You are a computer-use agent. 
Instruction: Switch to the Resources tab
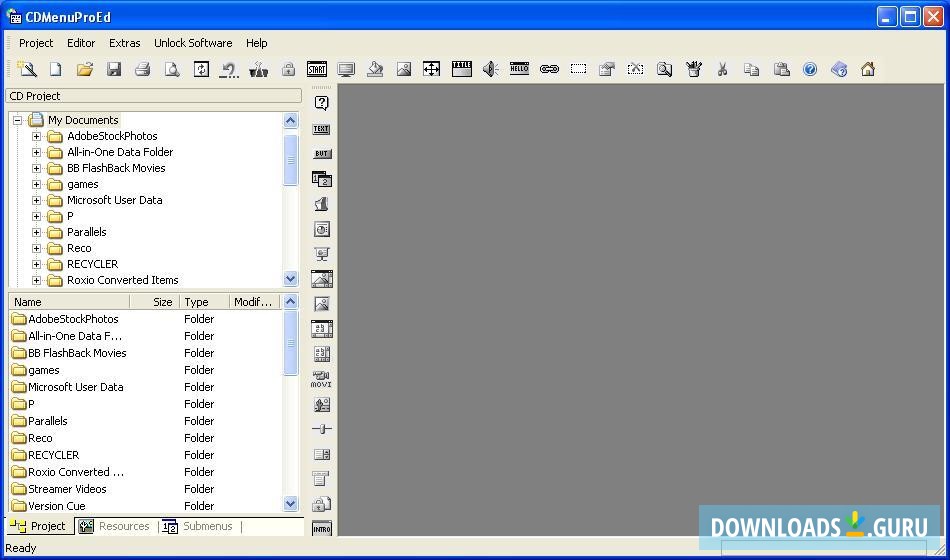[x=115, y=526]
